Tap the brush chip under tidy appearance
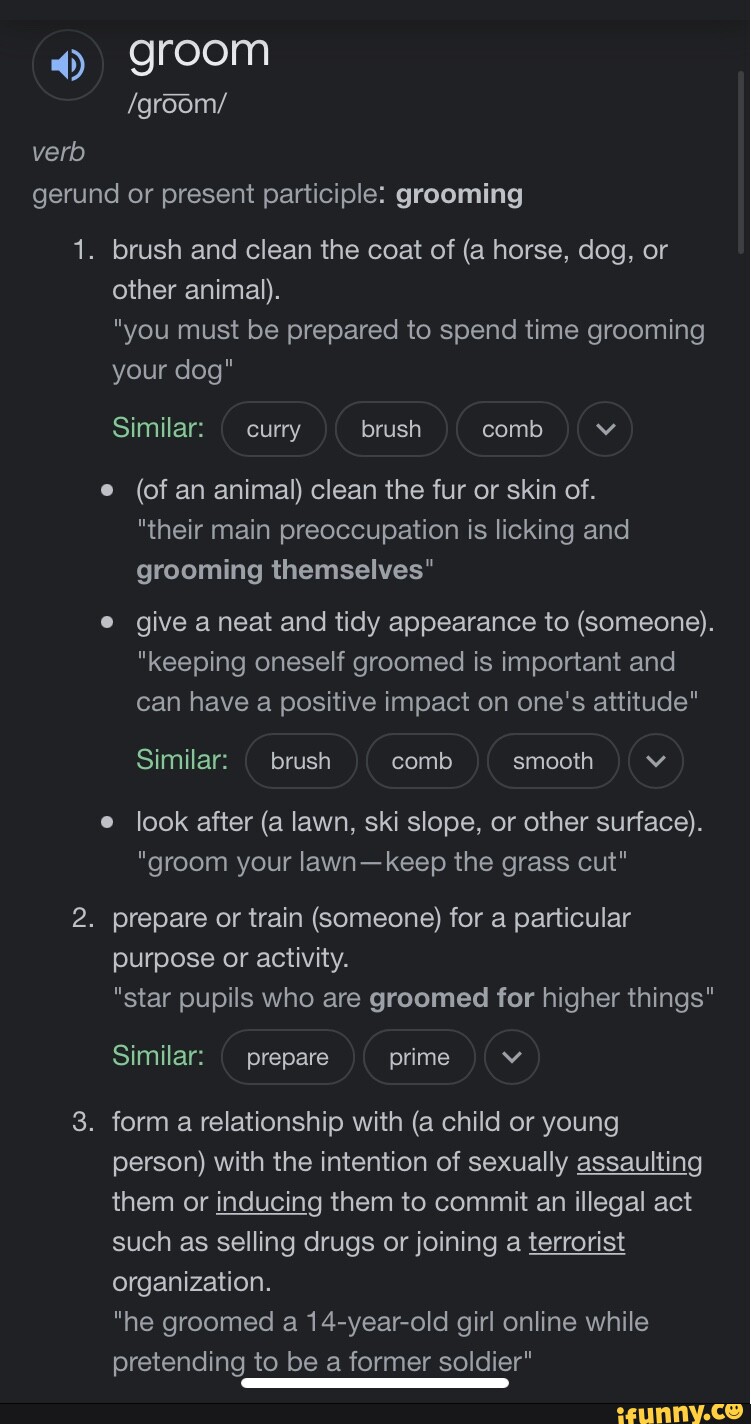751x1424 pixels. [x=300, y=761]
